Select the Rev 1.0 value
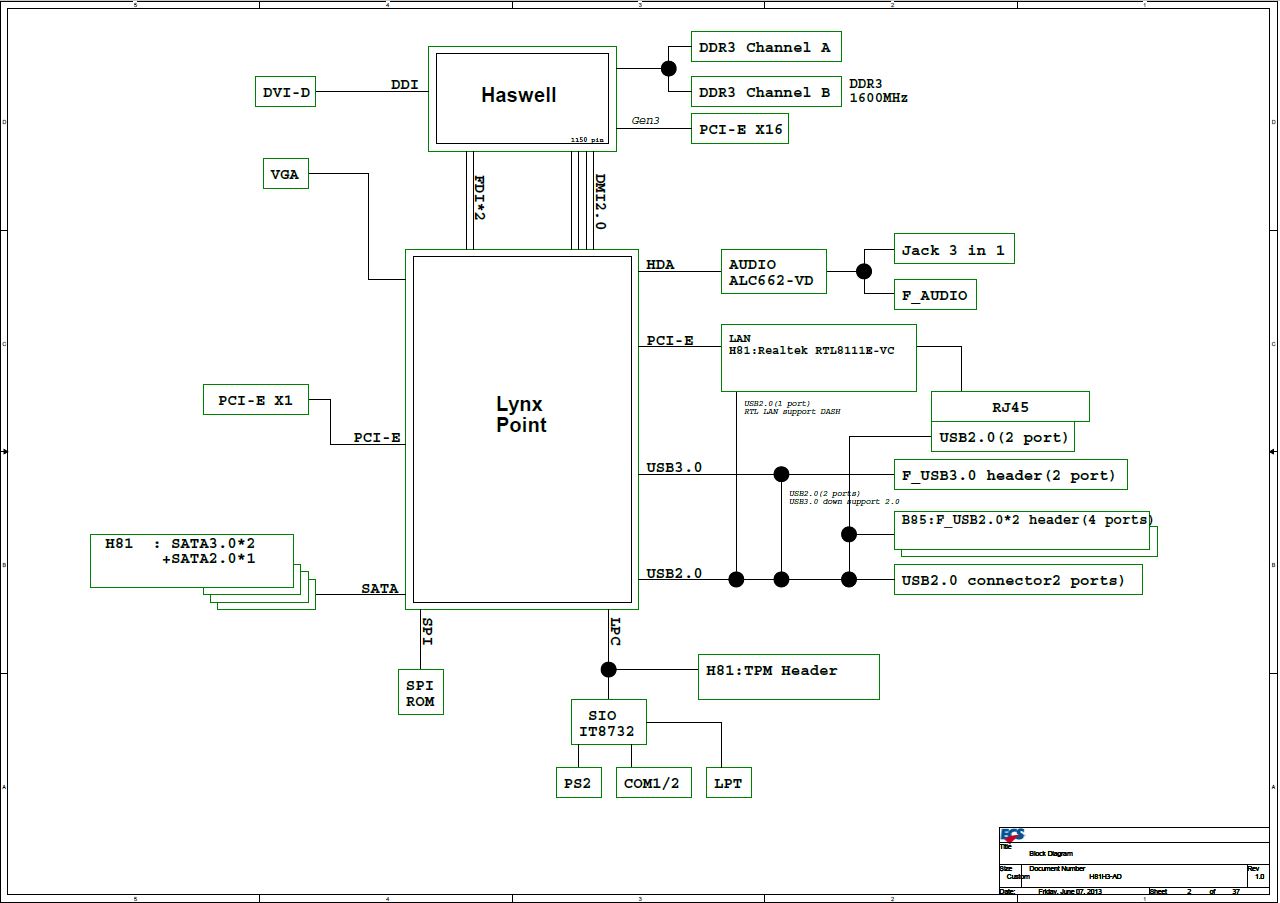 [x=1260, y=876]
